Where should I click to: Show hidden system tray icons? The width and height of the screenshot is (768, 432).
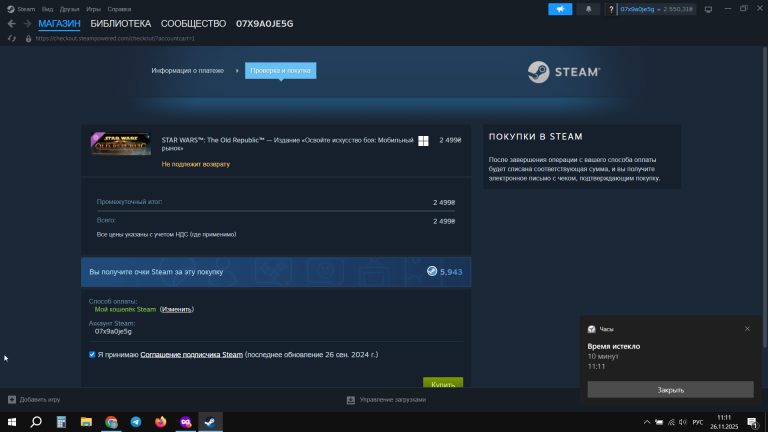(647, 422)
